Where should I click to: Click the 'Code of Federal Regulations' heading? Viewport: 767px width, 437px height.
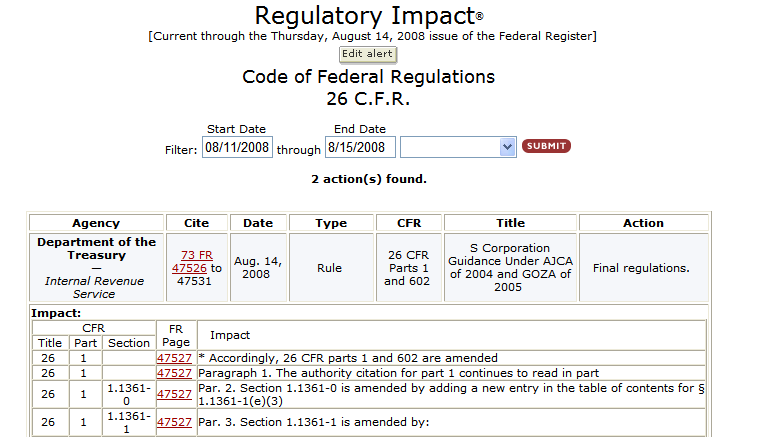coord(368,77)
